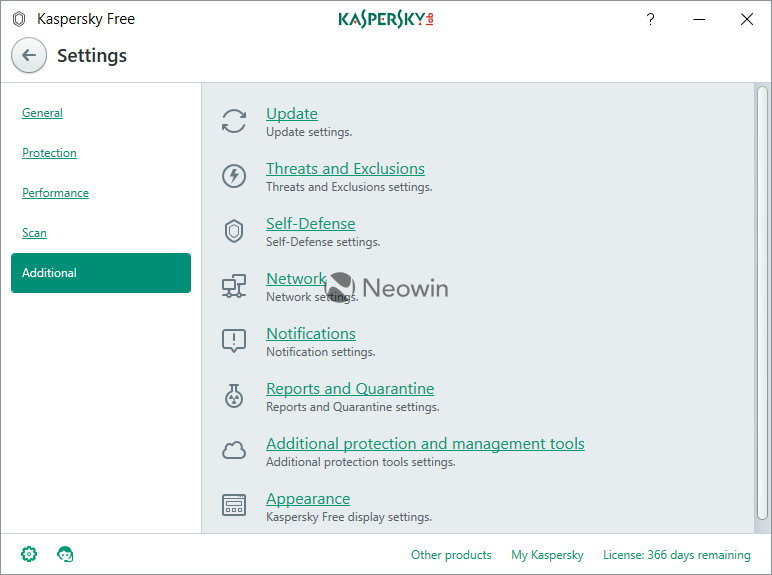The height and width of the screenshot is (575, 772).
Task: Click 'Kaspersky Free display settings.' text
Action: (x=349, y=517)
